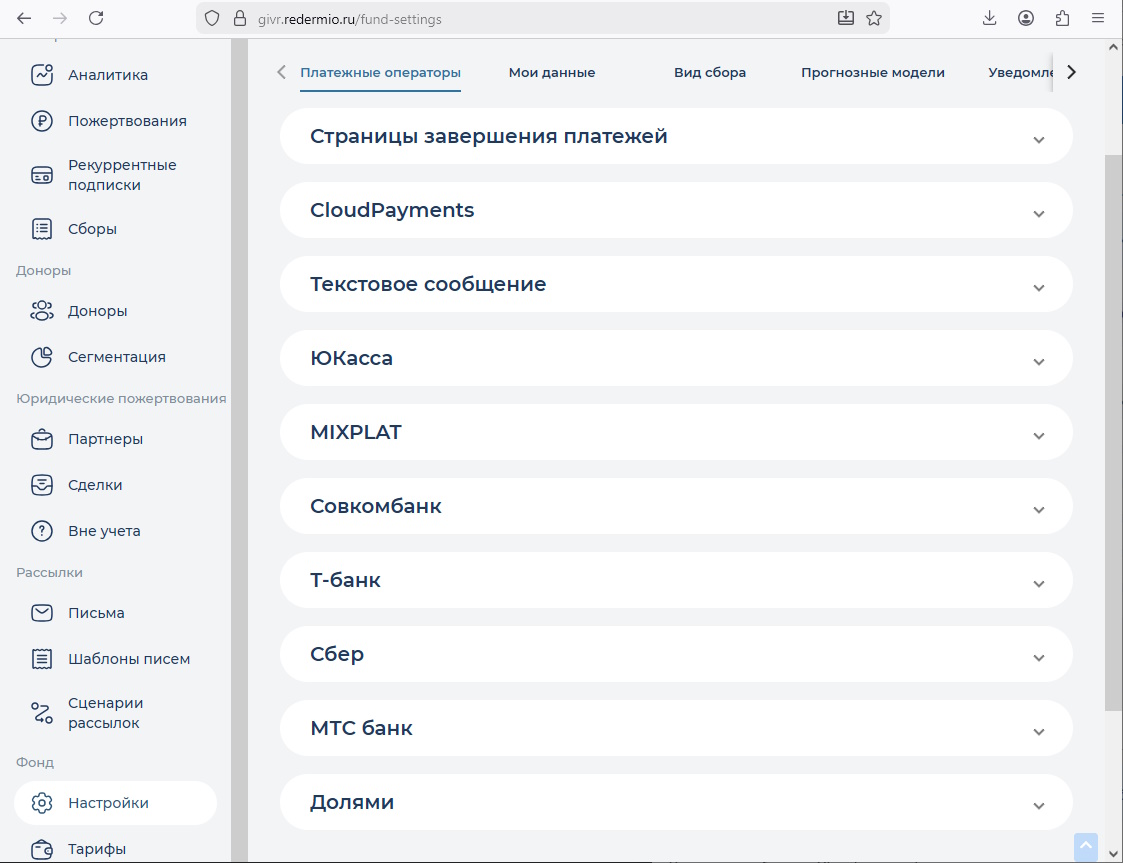The height and width of the screenshot is (863, 1123).
Task: Click the route icon for Сценарии рассылок
Action: point(42,713)
